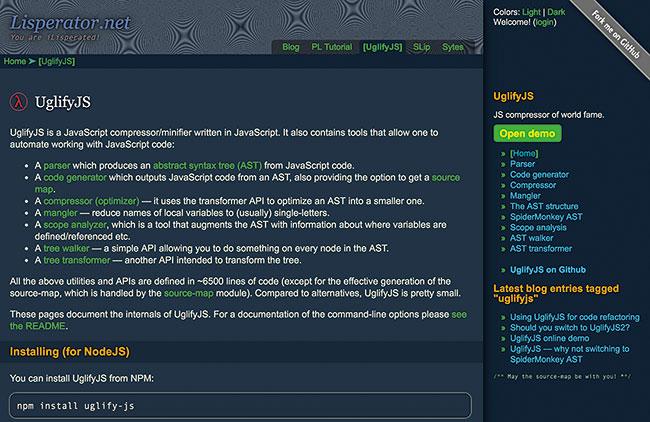The width and height of the screenshot is (650, 422).
Task: Switch colors to Light theme
Action: [531, 12]
